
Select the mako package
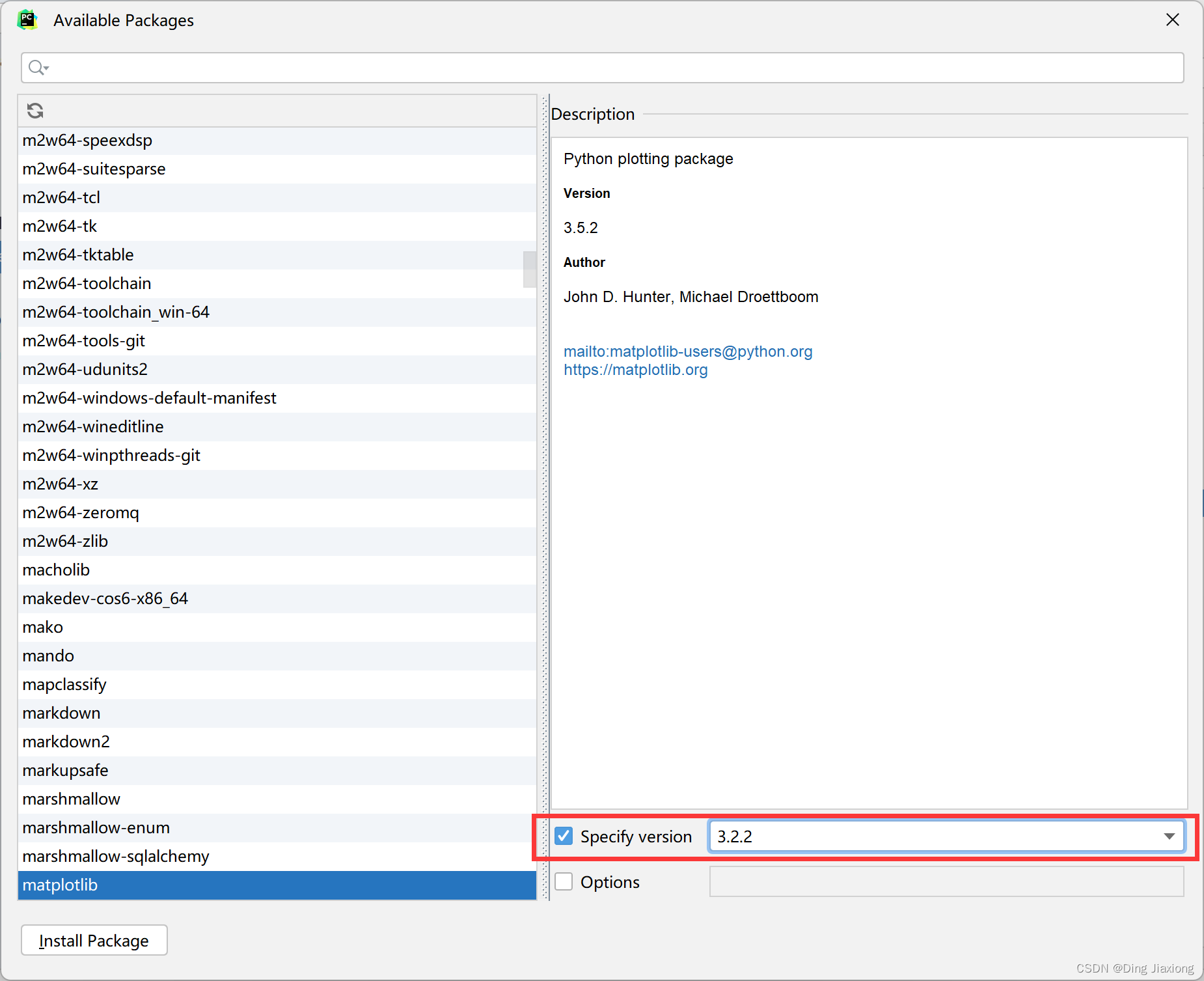tap(277, 628)
